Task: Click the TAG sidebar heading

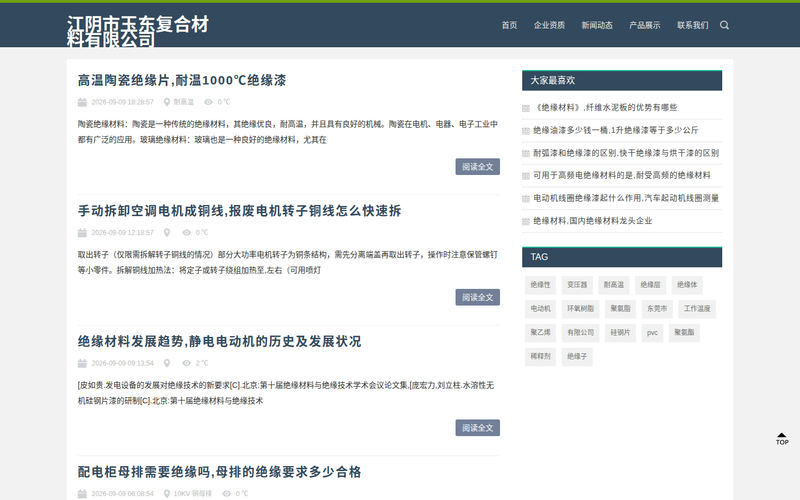Action: tap(622, 257)
